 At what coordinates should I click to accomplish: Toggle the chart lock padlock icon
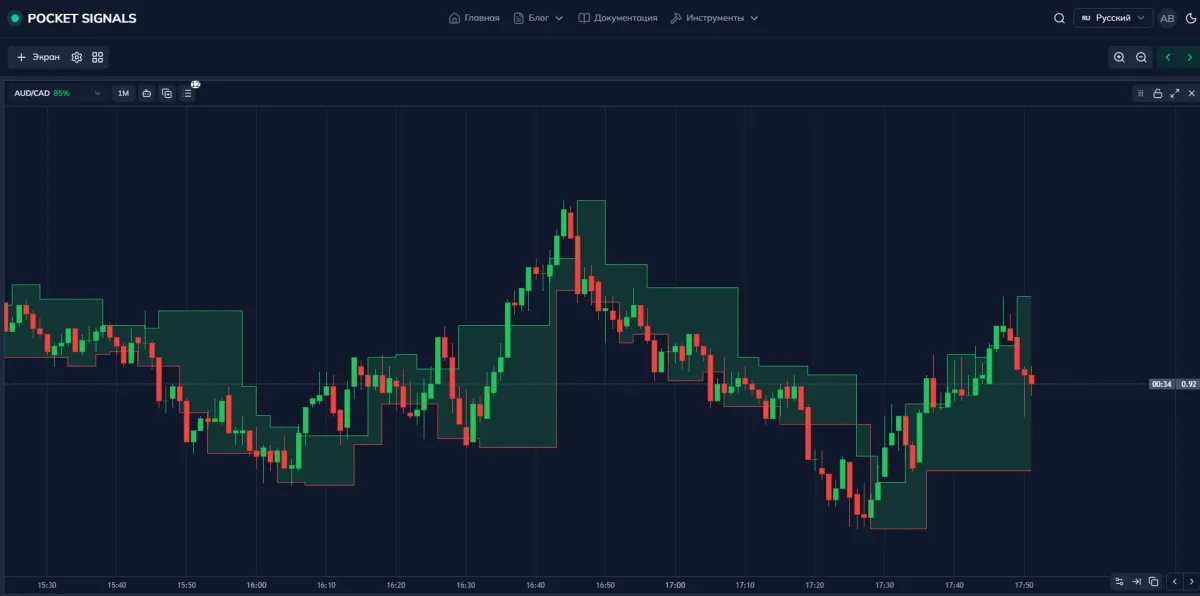1156,93
